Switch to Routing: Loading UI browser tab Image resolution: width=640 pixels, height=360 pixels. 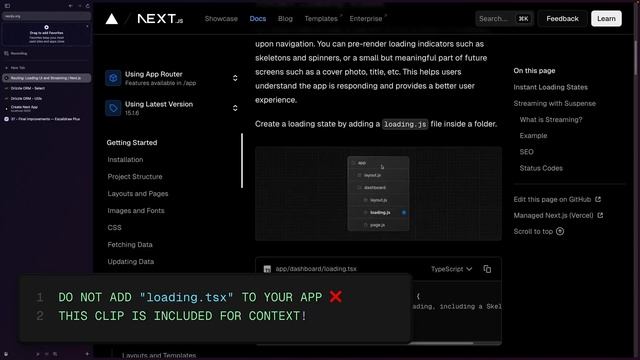point(46,78)
